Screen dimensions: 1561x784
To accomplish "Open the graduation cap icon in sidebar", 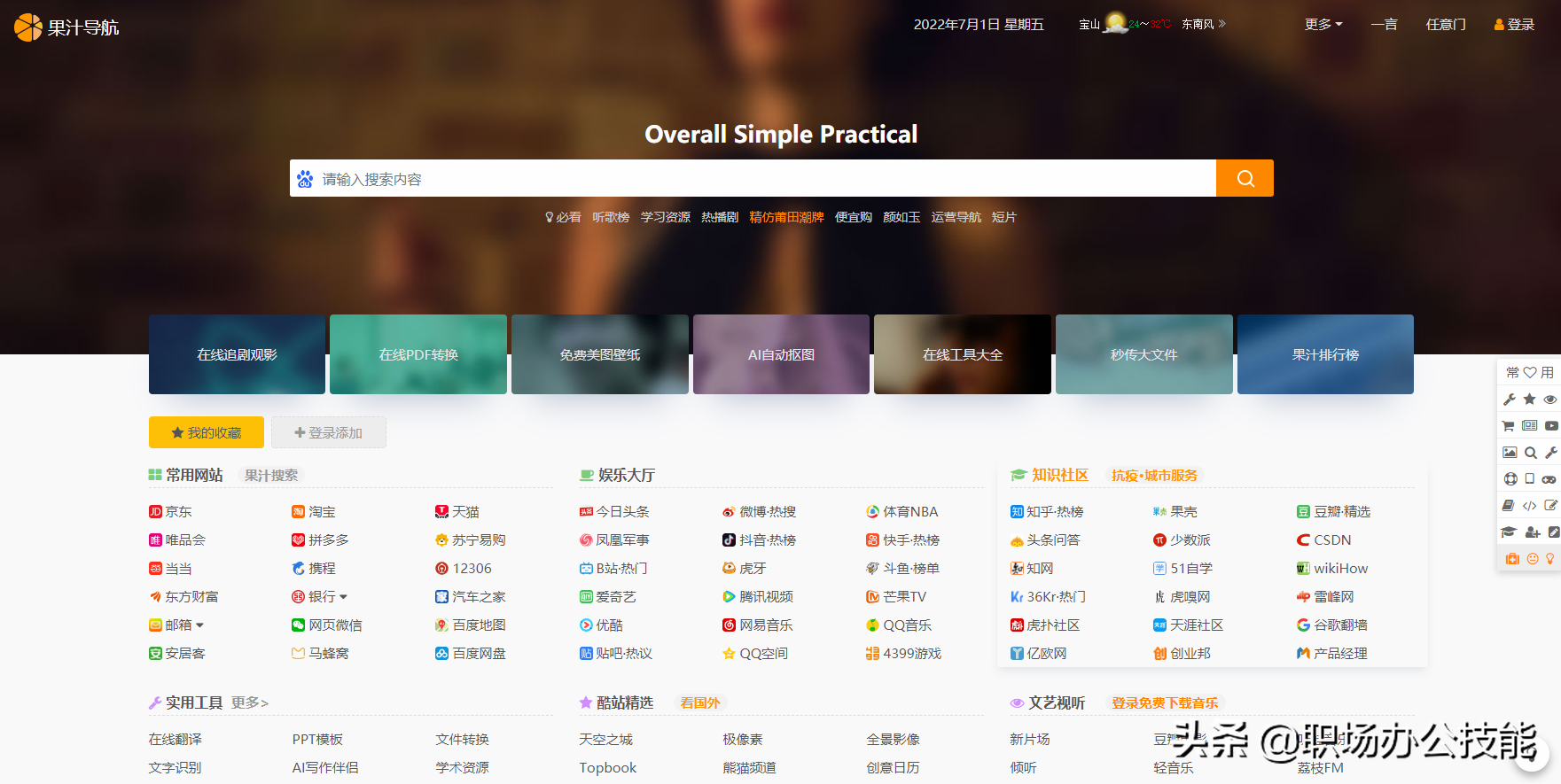I will click(1509, 532).
